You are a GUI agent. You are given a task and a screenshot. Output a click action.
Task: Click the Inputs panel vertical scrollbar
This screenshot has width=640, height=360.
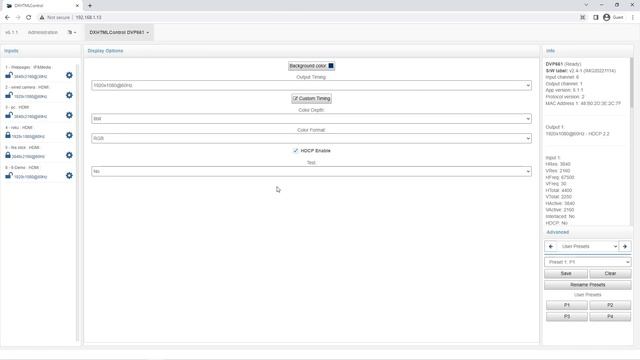point(78,202)
